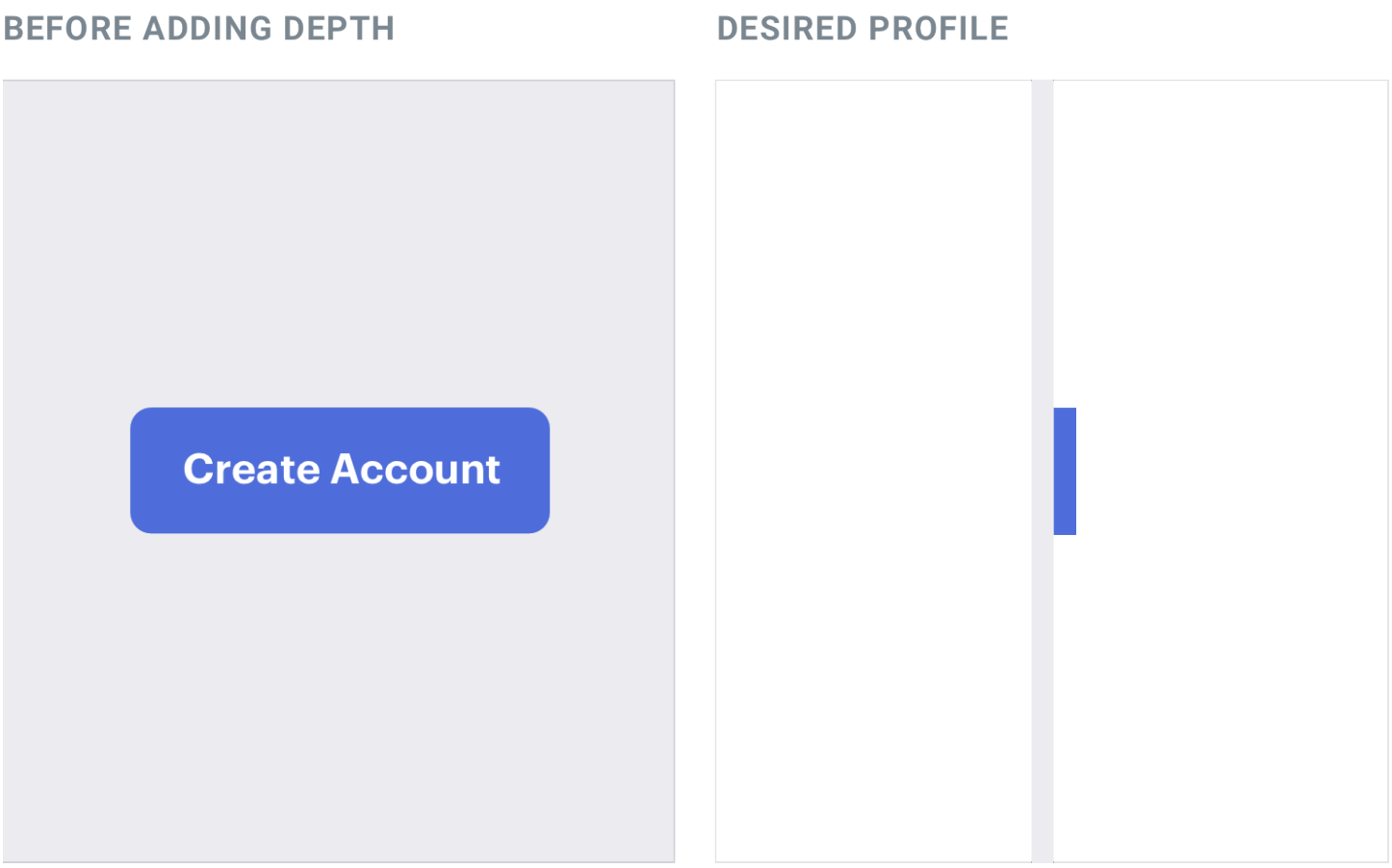Click white area left of the gray vertical strip
The image size is (1392, 868).
tap(873, 471)
